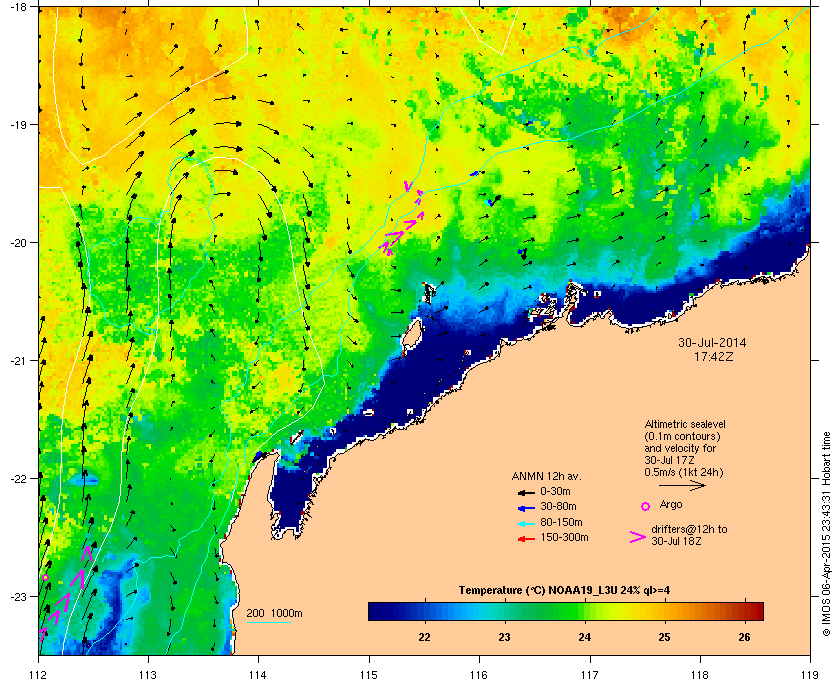This screenshot has width=840, height=680.
Task: Click the '30-80m' legend label
Action: pos(558,506)
